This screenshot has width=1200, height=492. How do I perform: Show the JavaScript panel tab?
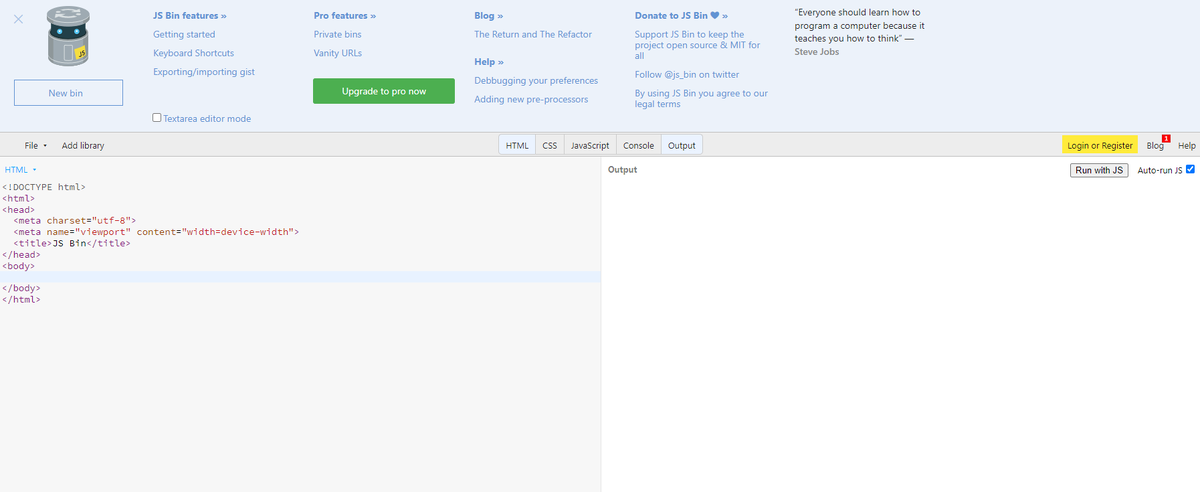point(590,146)
